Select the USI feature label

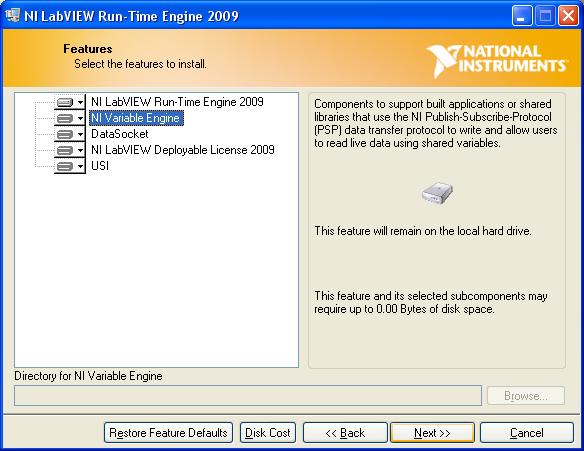pos(100,166)
